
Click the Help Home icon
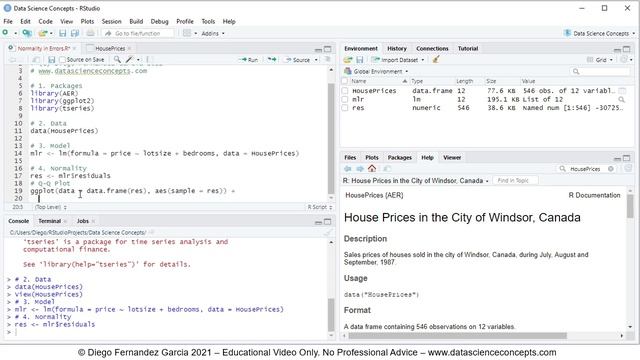tap(372, 168)
